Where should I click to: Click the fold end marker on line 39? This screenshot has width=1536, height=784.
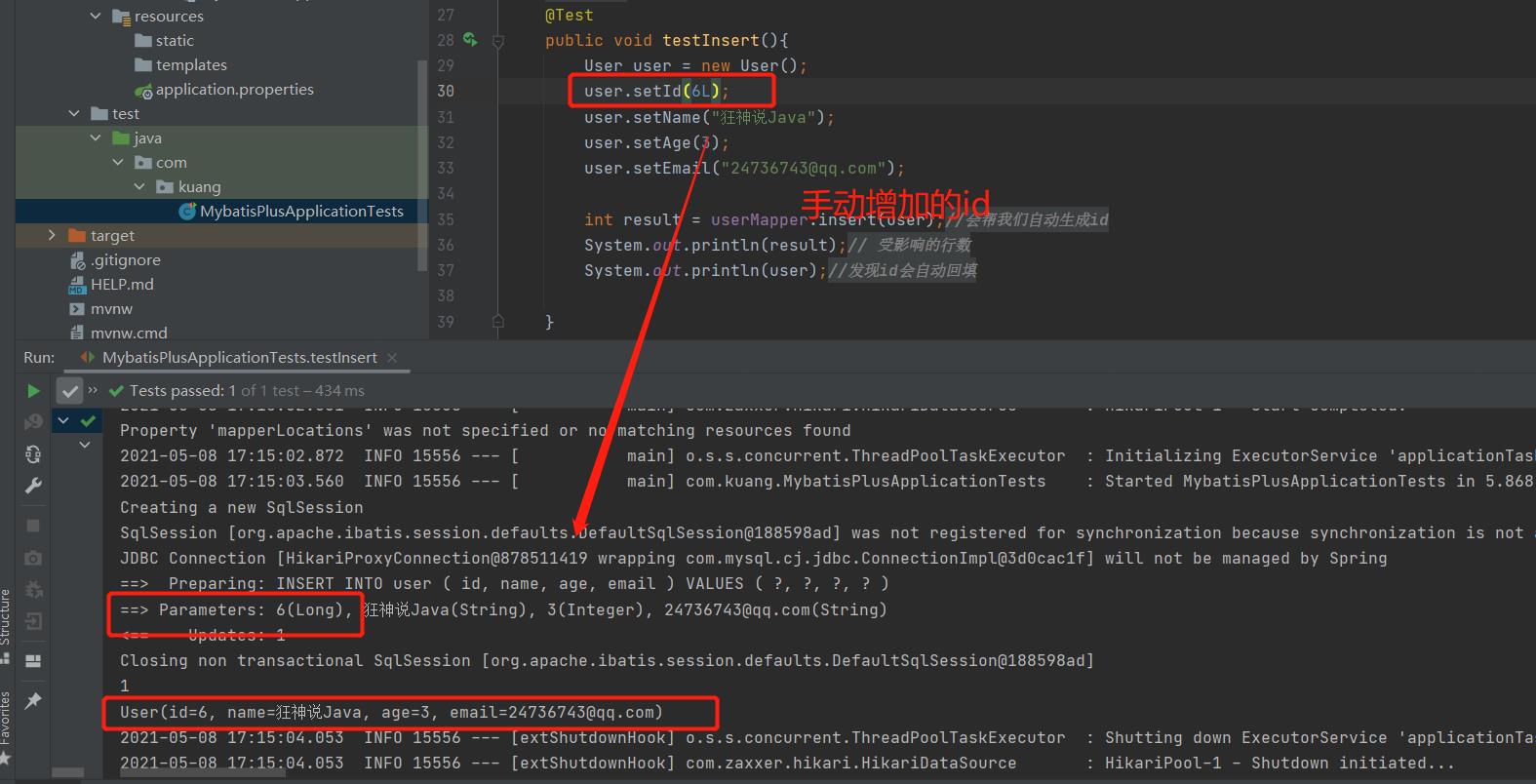click(x=498, y=321)
